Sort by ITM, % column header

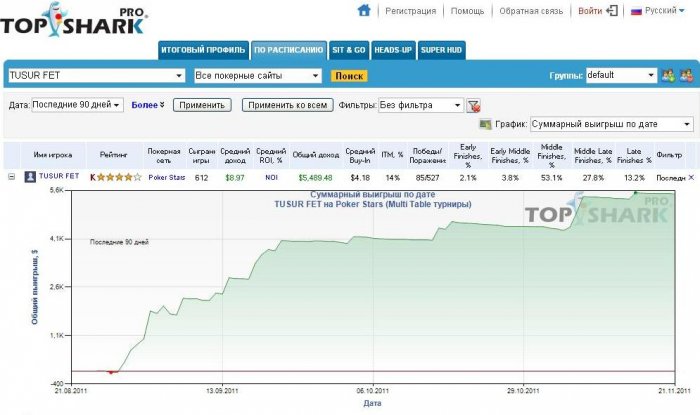(x=392, y=155)
